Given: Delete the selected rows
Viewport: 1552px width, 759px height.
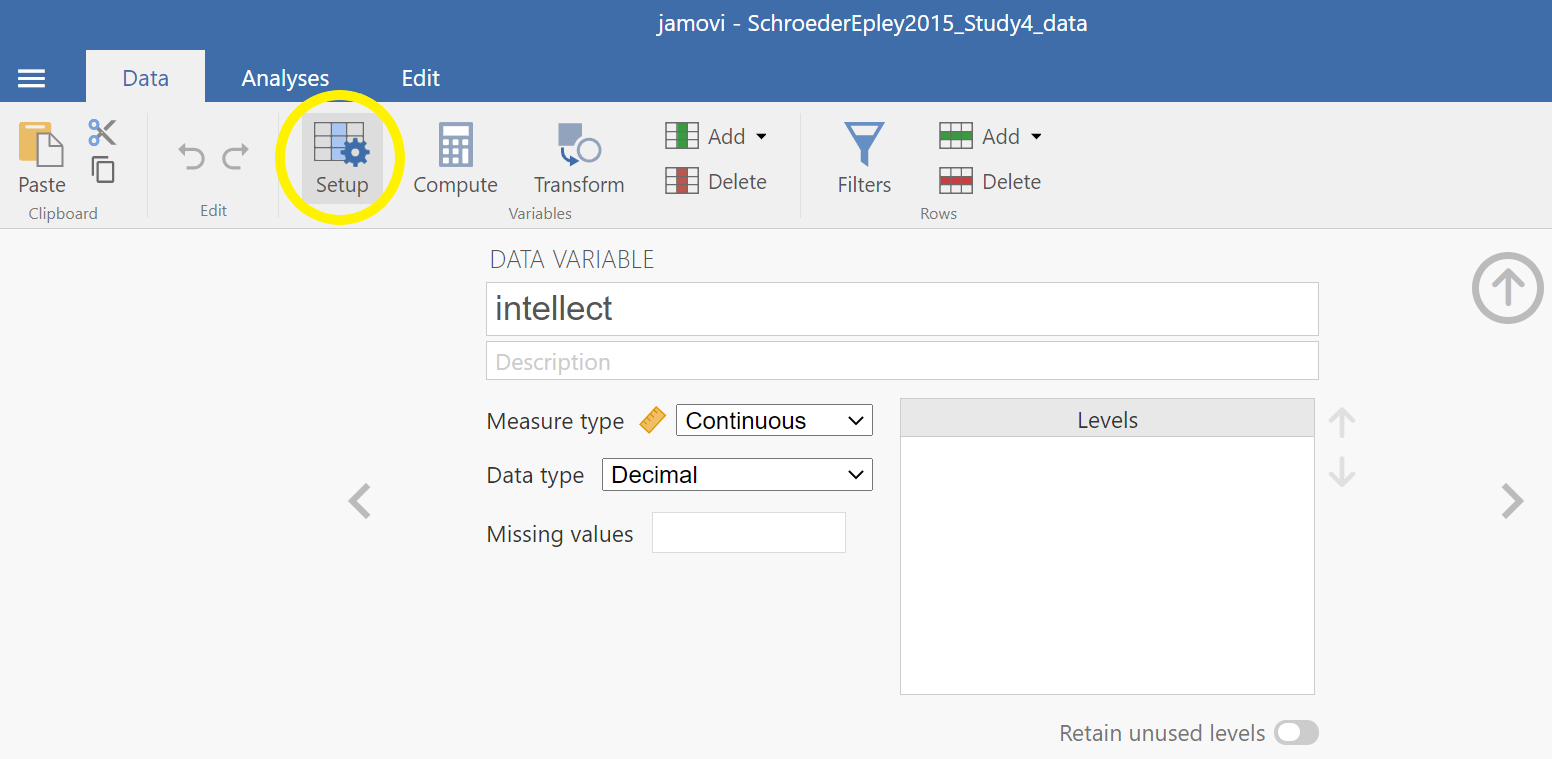Looking at the screenshot, I should coord(991,181).
